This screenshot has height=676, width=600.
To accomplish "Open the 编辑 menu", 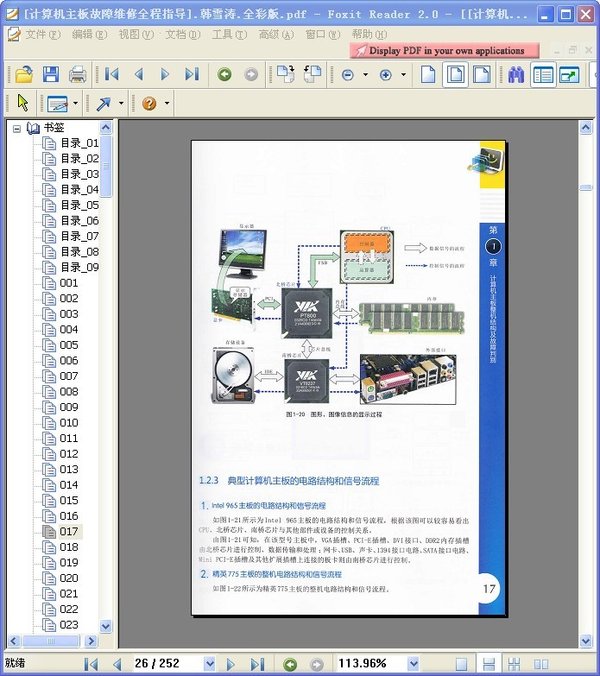I will [x=89, y=34].
